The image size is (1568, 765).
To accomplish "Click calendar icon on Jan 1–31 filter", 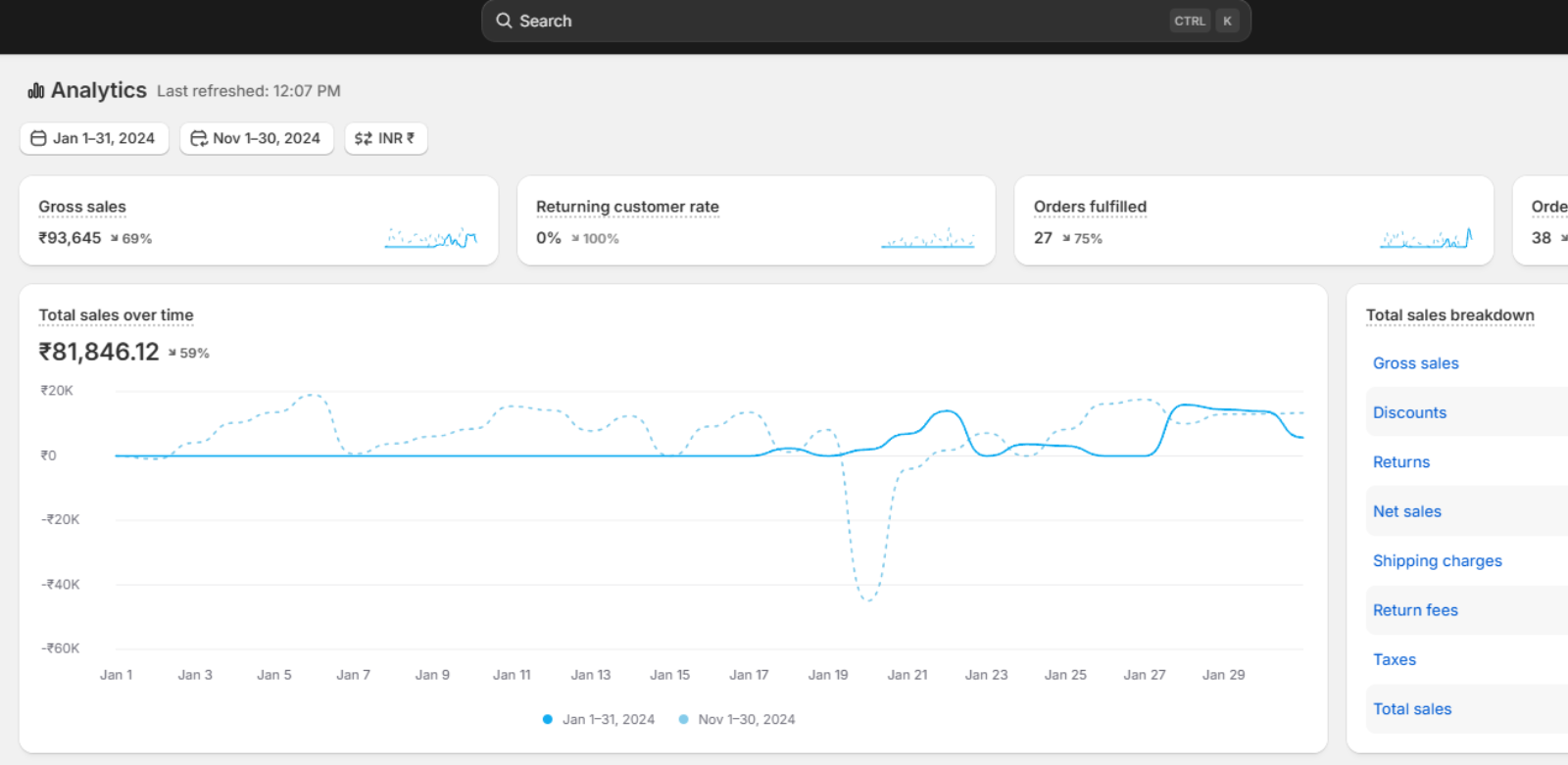I will tap(38, 138).
